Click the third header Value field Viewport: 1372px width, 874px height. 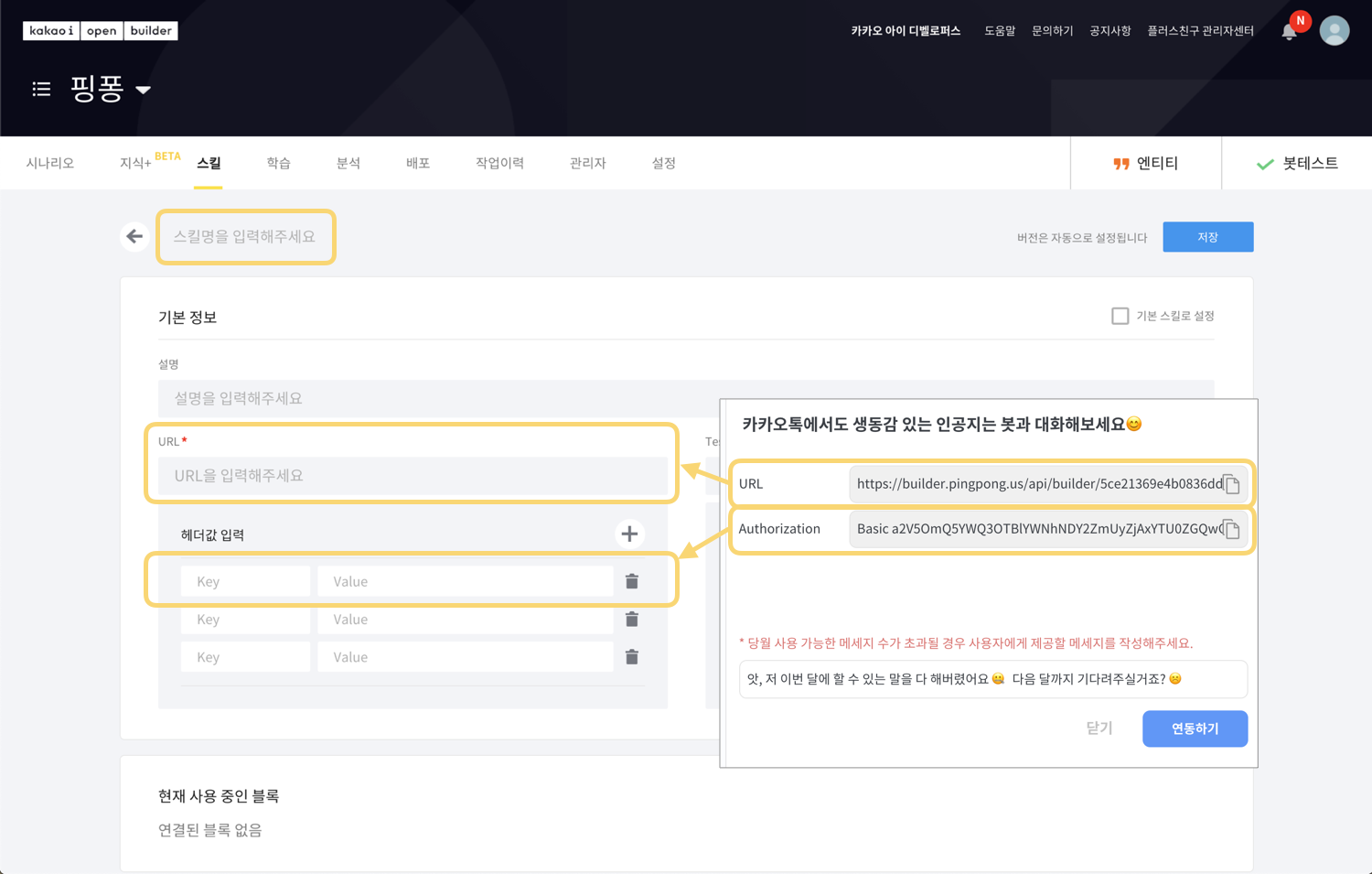coord(465,657)
